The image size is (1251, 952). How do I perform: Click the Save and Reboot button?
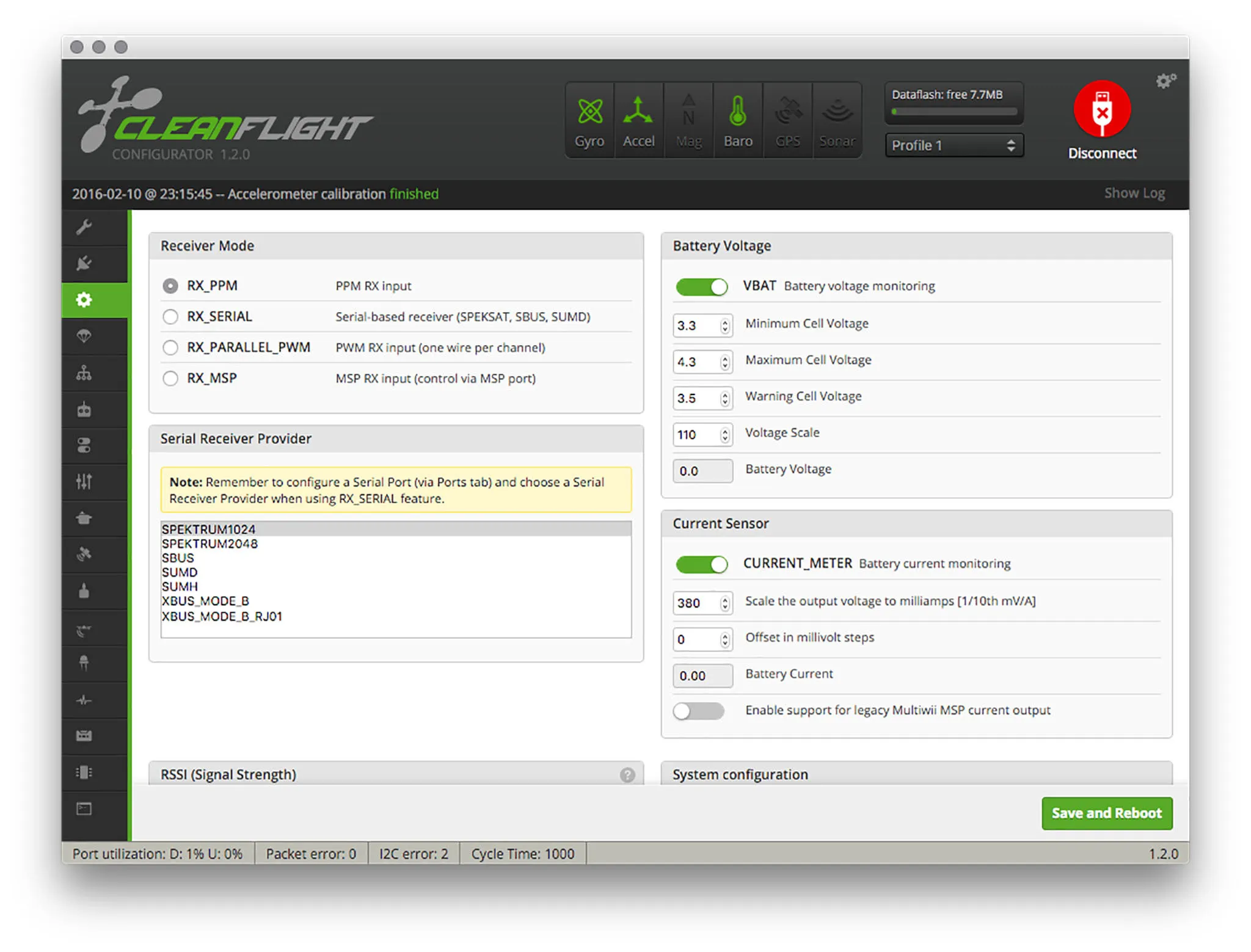pyautogui.click(x=1106, y=813)
